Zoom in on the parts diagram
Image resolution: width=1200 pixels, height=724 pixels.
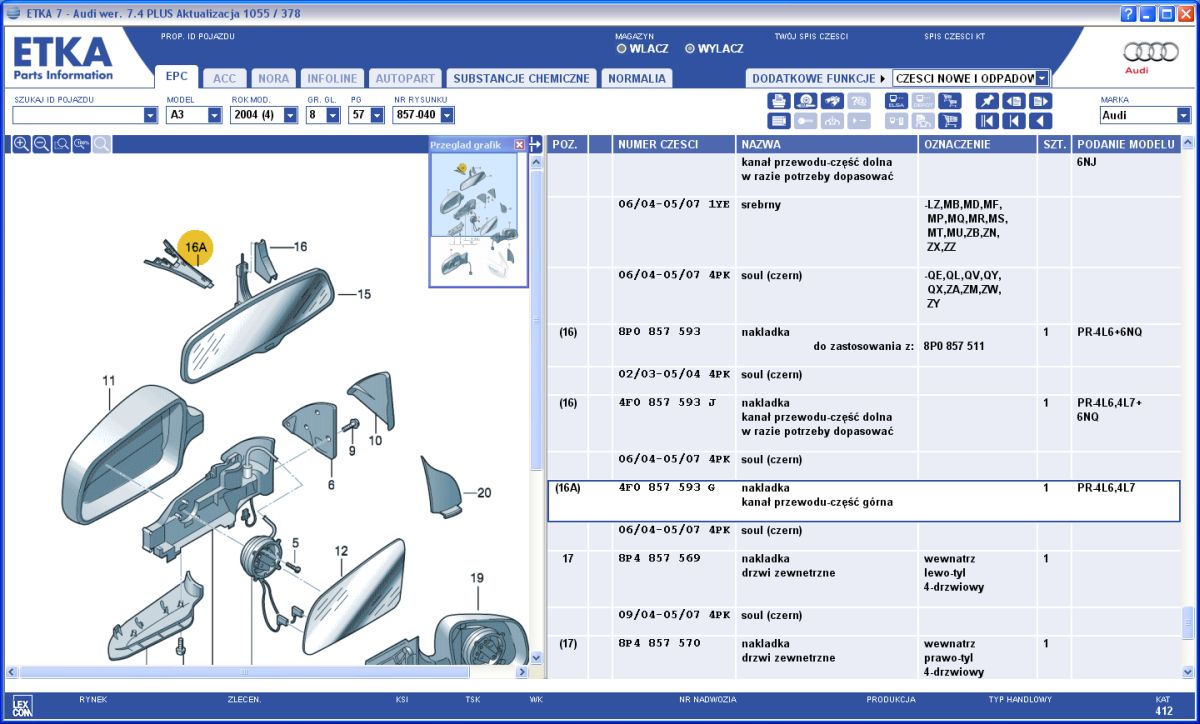[21, 144]
